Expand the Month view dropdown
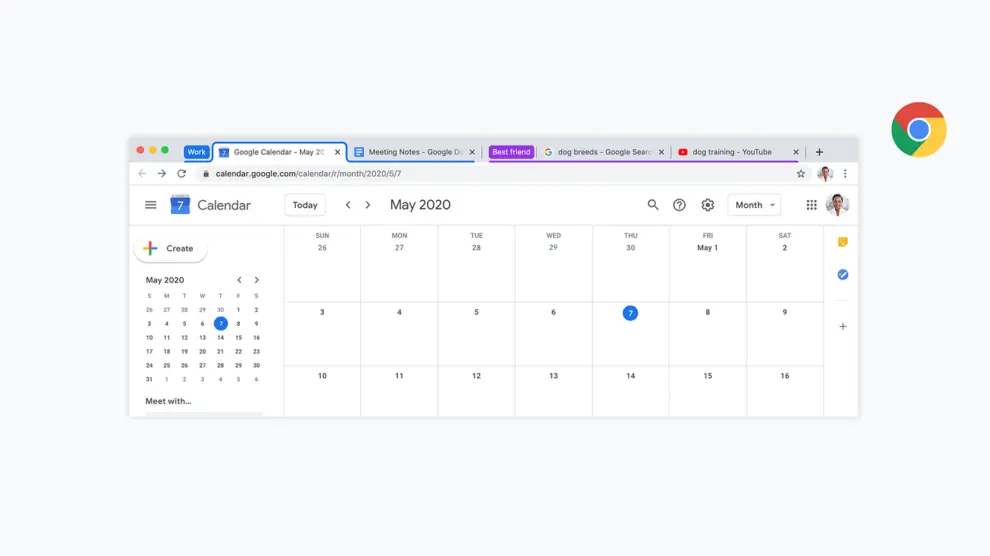Viewport: 990px width, 556px height. click(754, 205)
